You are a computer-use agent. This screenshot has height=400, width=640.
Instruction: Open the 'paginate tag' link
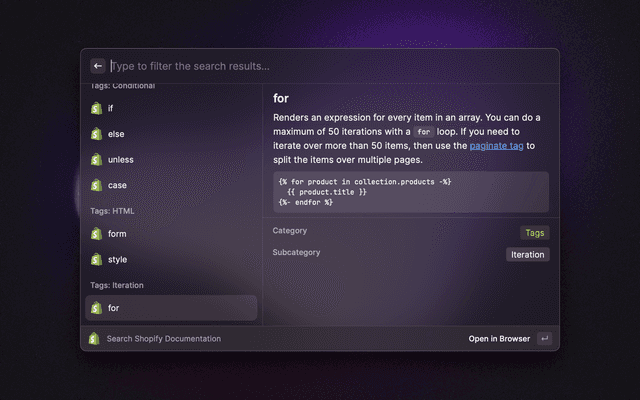[x=496, y=146]
